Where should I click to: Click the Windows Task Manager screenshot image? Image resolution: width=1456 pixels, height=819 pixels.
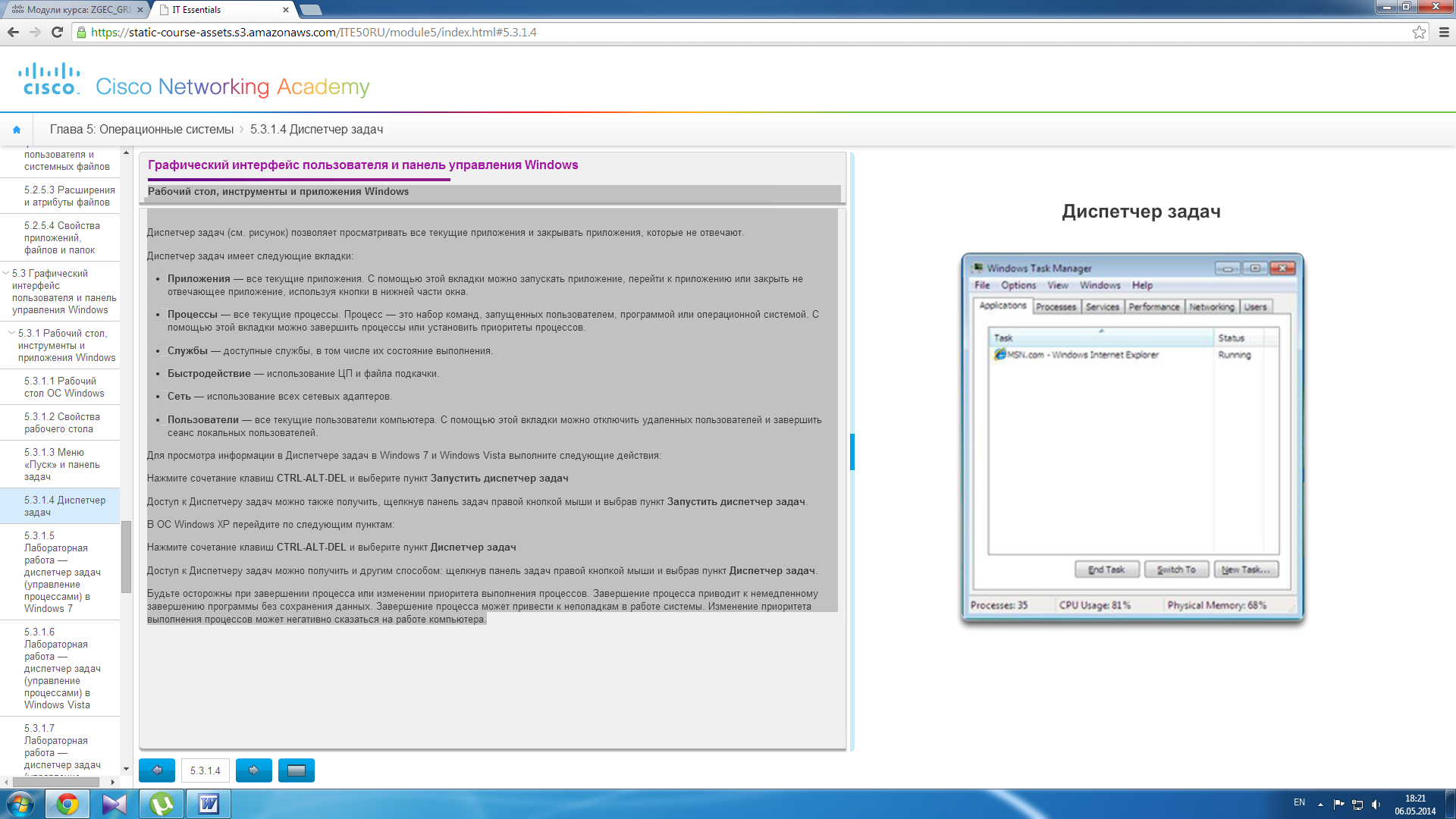click(x=1132, y=438)
